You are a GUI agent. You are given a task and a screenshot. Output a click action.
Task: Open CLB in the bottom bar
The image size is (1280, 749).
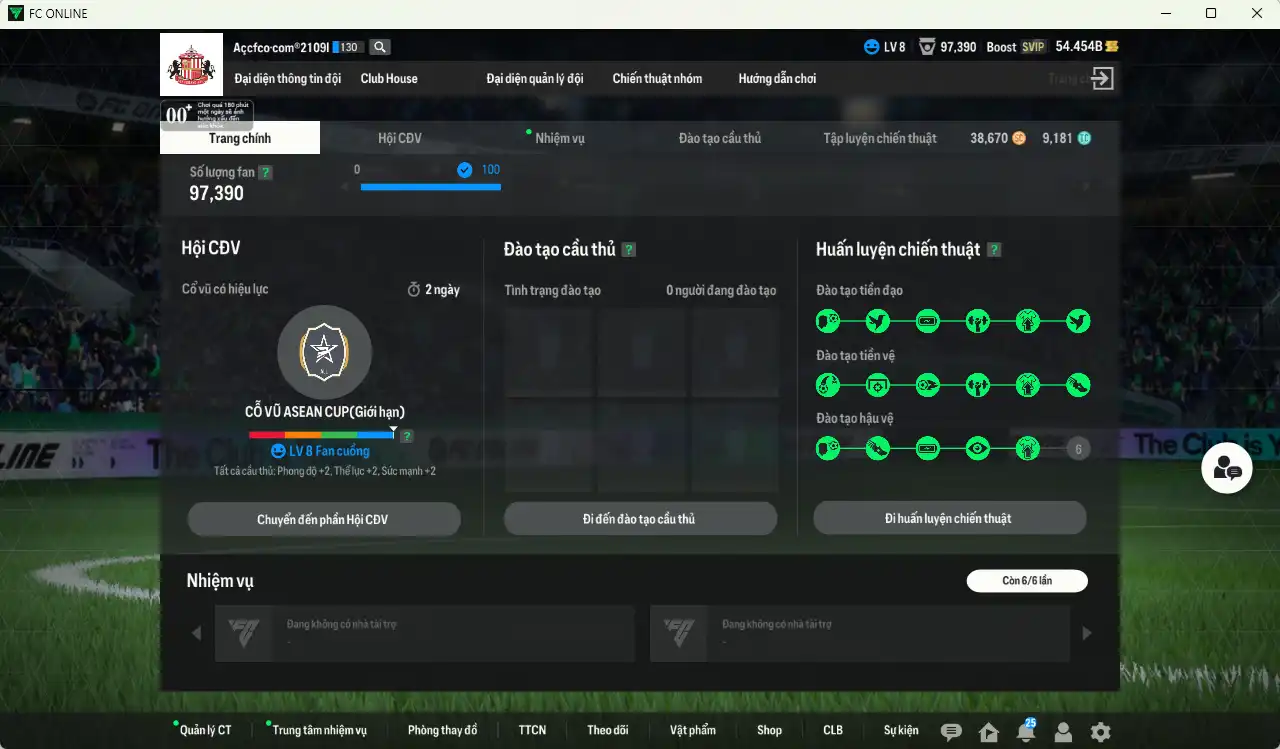(833, 730)
